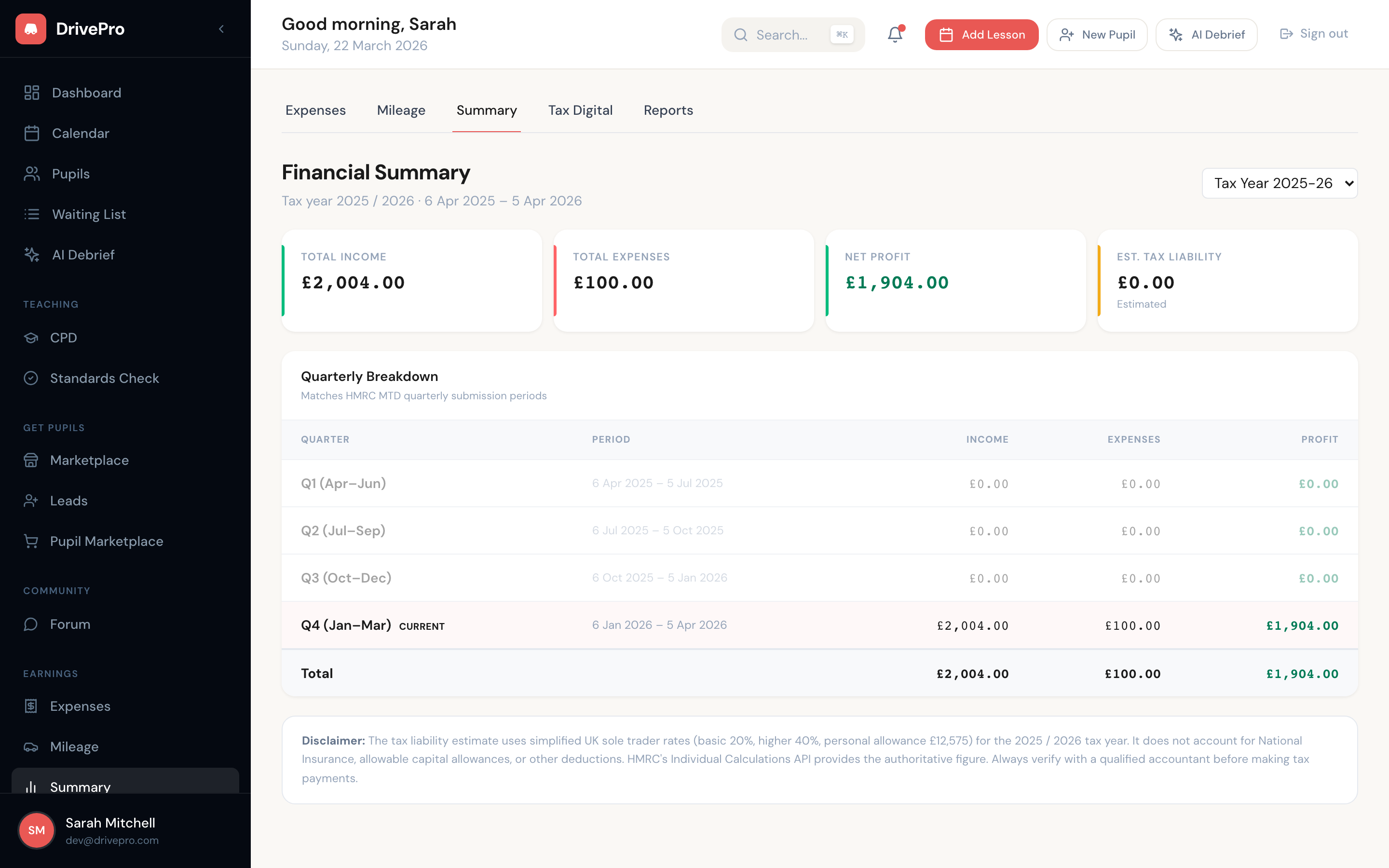Click the DrivePro logo
The image size is (1389, 868).
(x=70, y=29)
